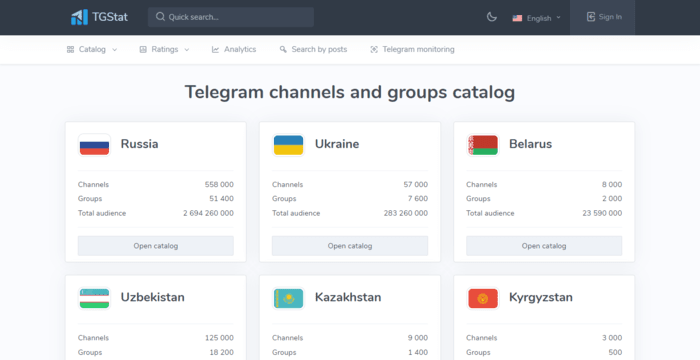This screenshot has width=700, height=360.
Task: Click the TGStat logo icon
Action: click(x=79, y=17)
